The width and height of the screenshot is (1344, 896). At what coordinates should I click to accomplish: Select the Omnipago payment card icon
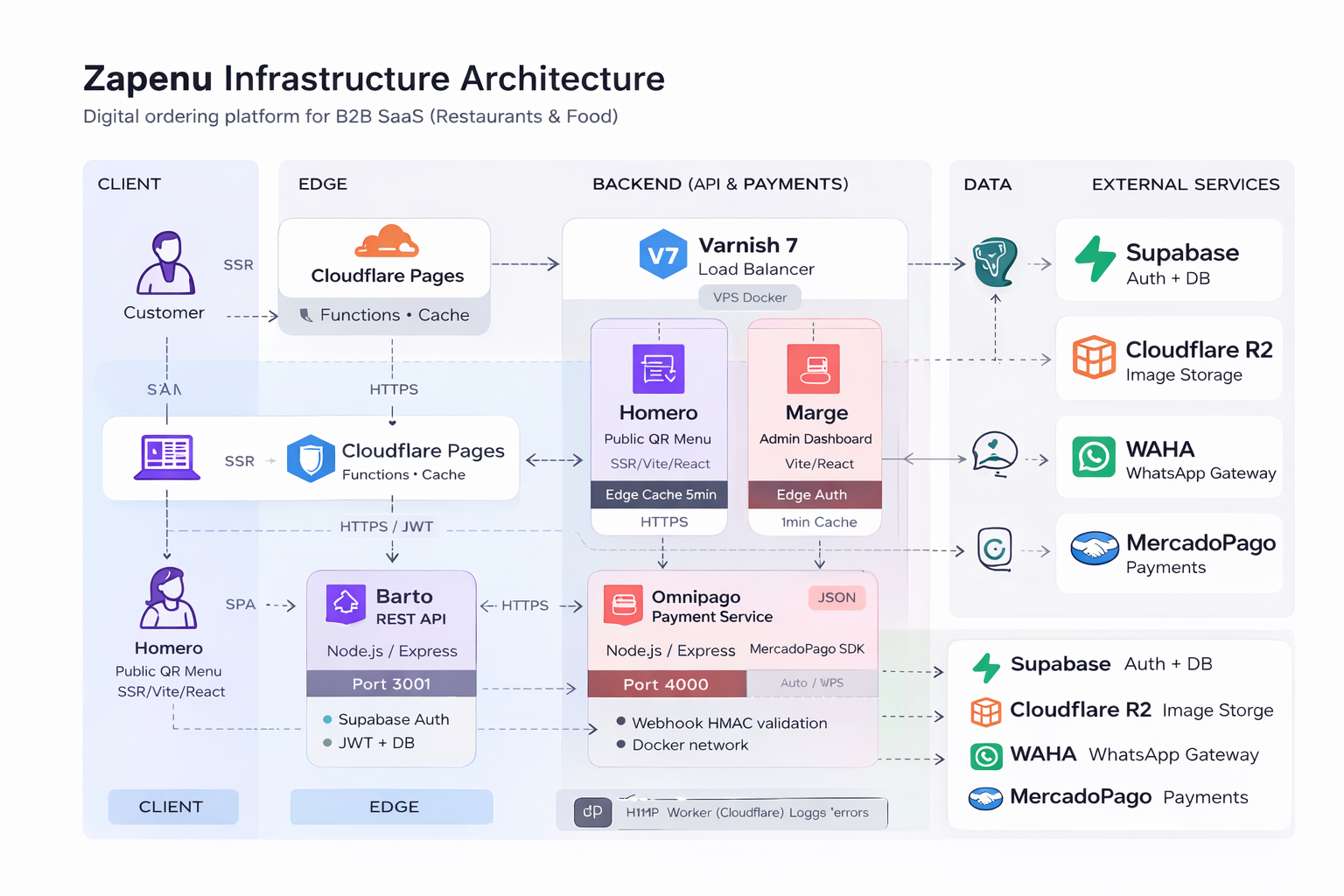click(x=624, y=605)
